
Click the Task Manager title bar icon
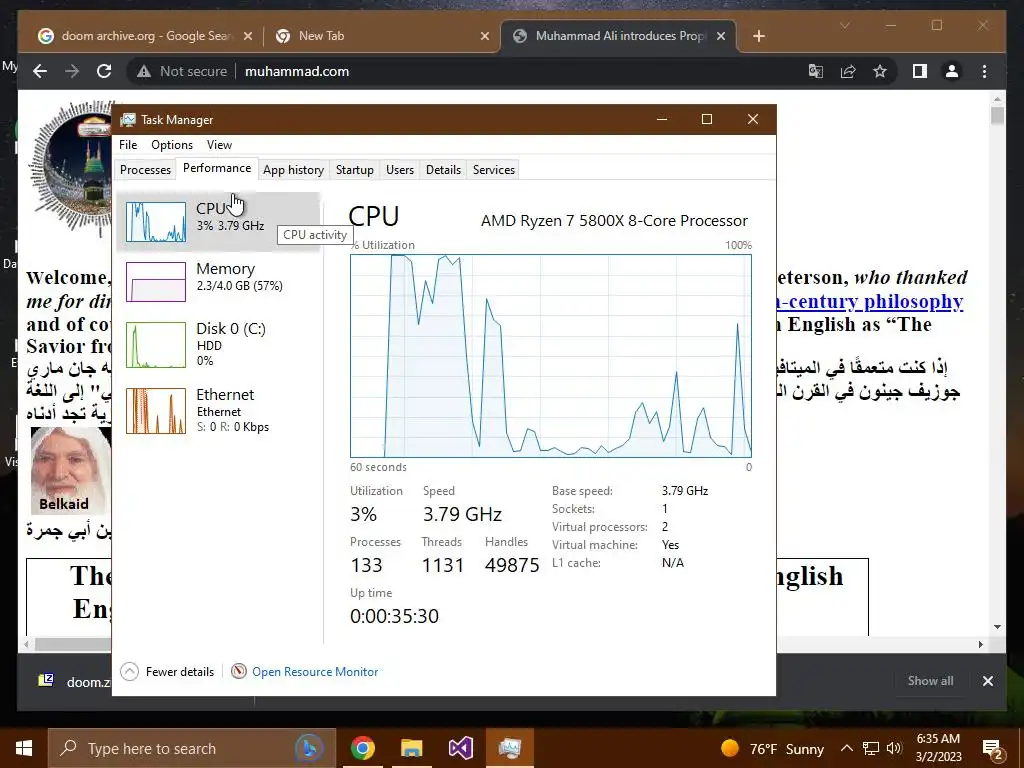(x=128, y=120)
